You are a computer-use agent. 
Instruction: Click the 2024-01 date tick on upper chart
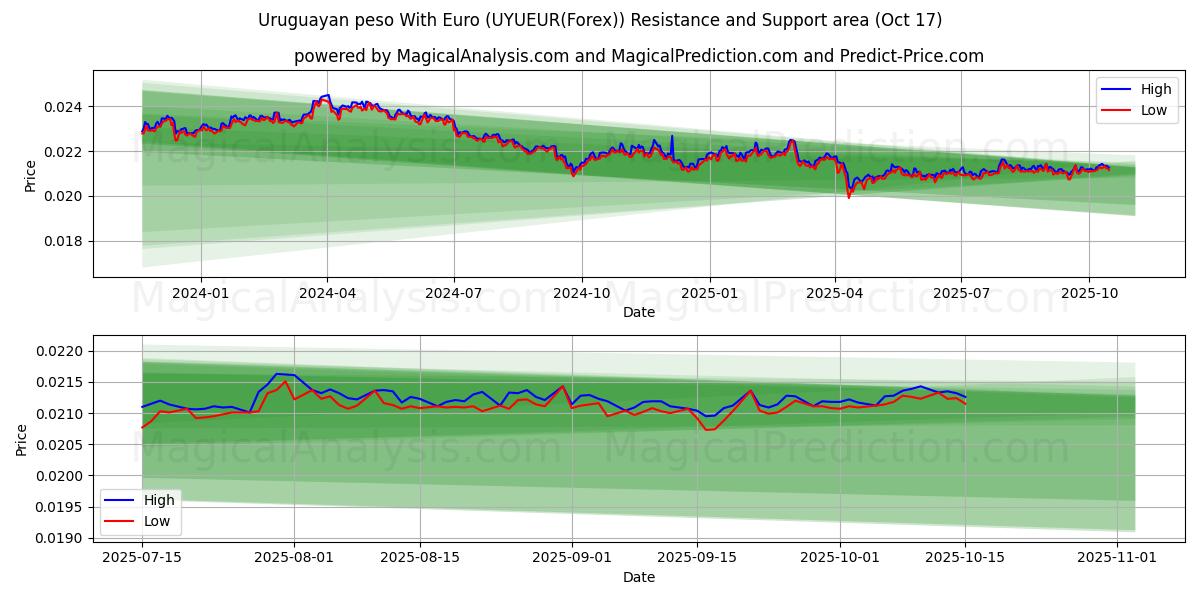201,293
